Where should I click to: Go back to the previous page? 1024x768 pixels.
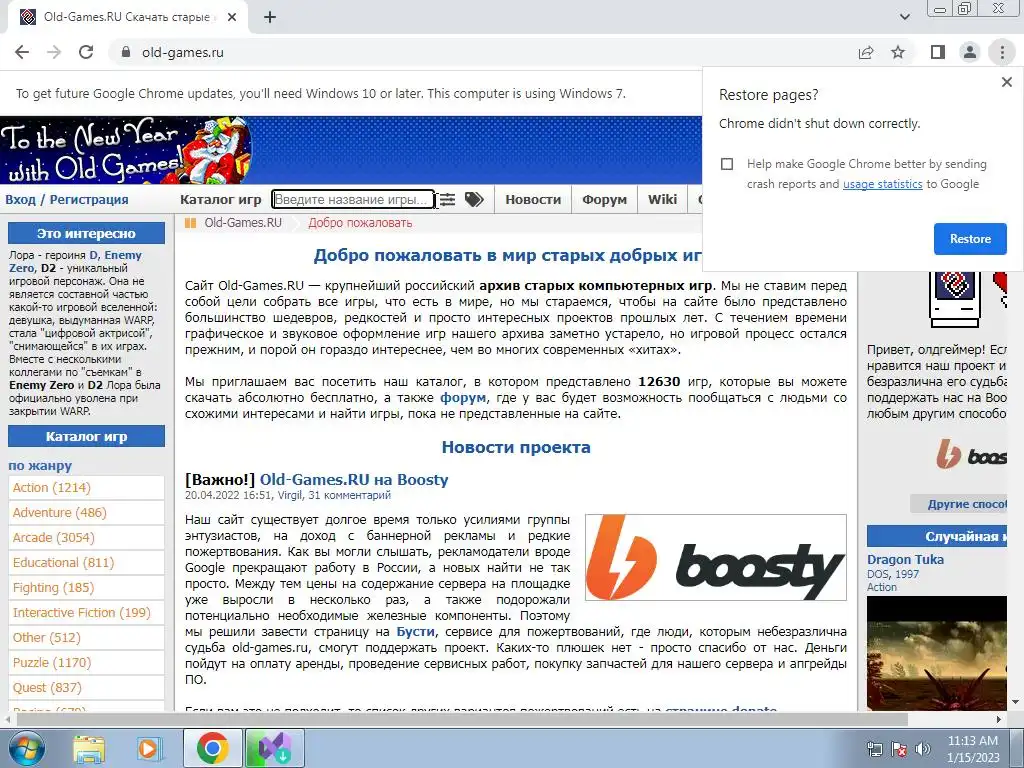22,52
